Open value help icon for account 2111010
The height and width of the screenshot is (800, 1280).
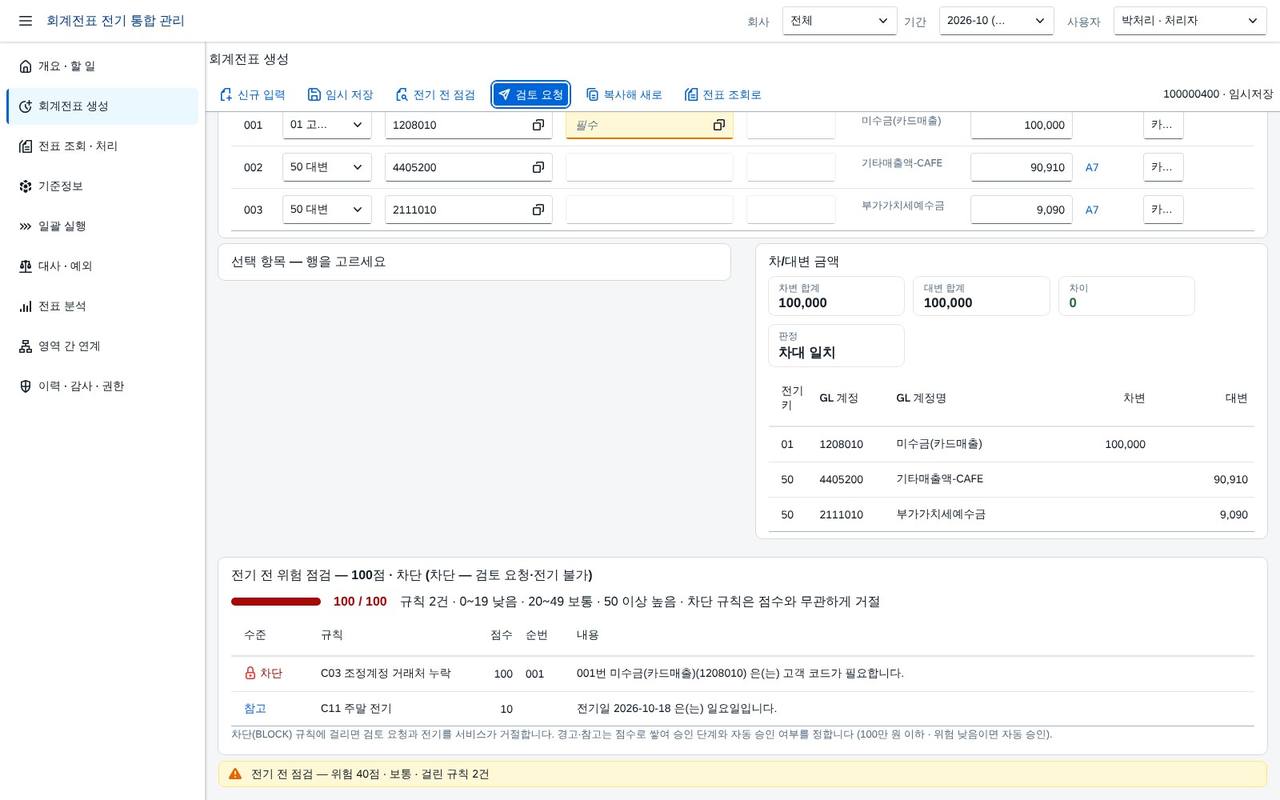538,209
